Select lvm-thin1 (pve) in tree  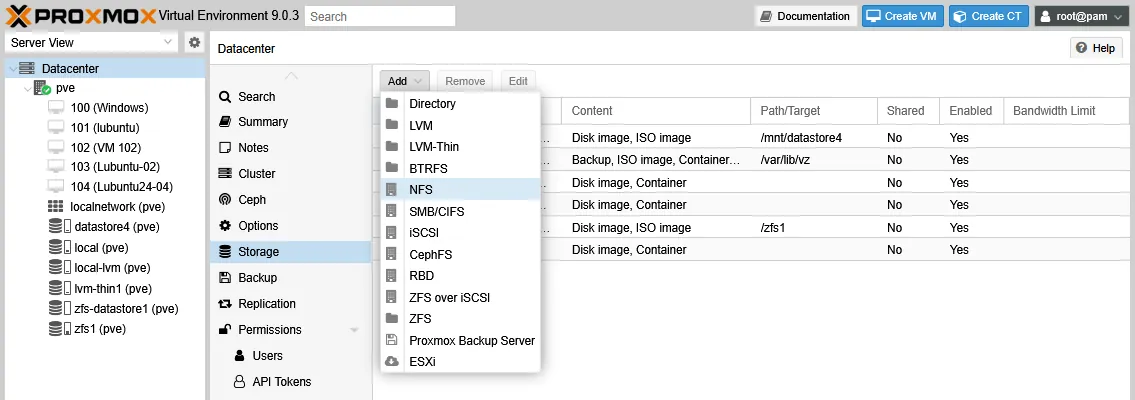pyautogui.click(x=113, y=289)
